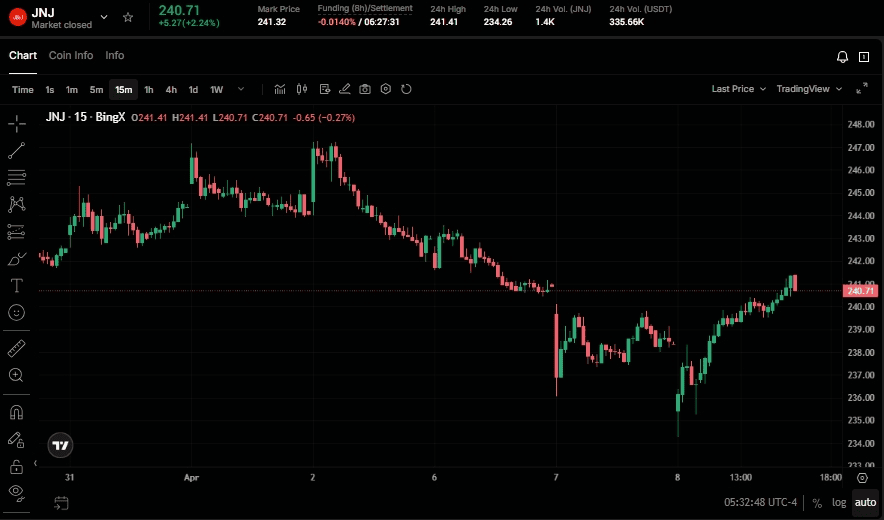Click the zoom in magnifier tool
This screenshot has width=884, height=520.
click(x=17, y=375)
